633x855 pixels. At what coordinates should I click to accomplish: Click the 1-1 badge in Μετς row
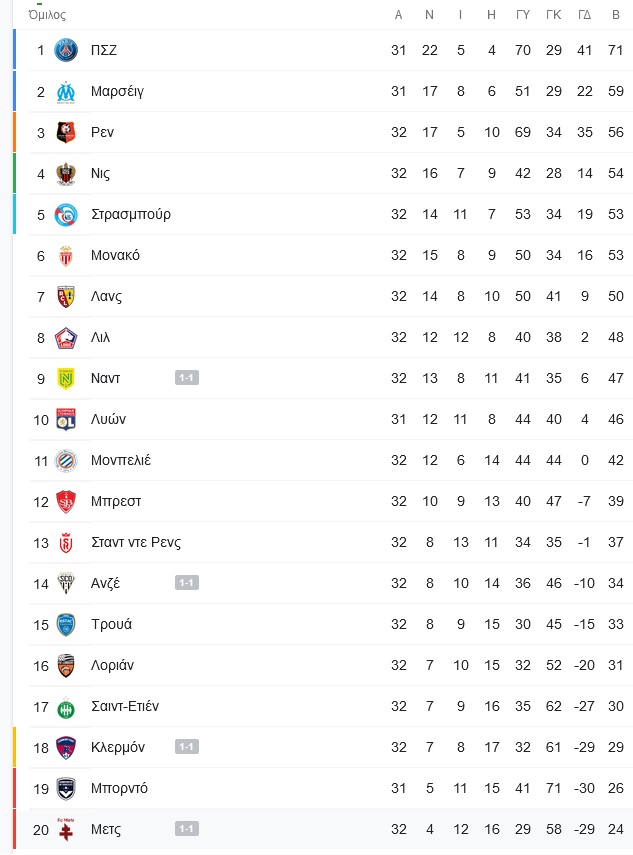tap(186, 829)
